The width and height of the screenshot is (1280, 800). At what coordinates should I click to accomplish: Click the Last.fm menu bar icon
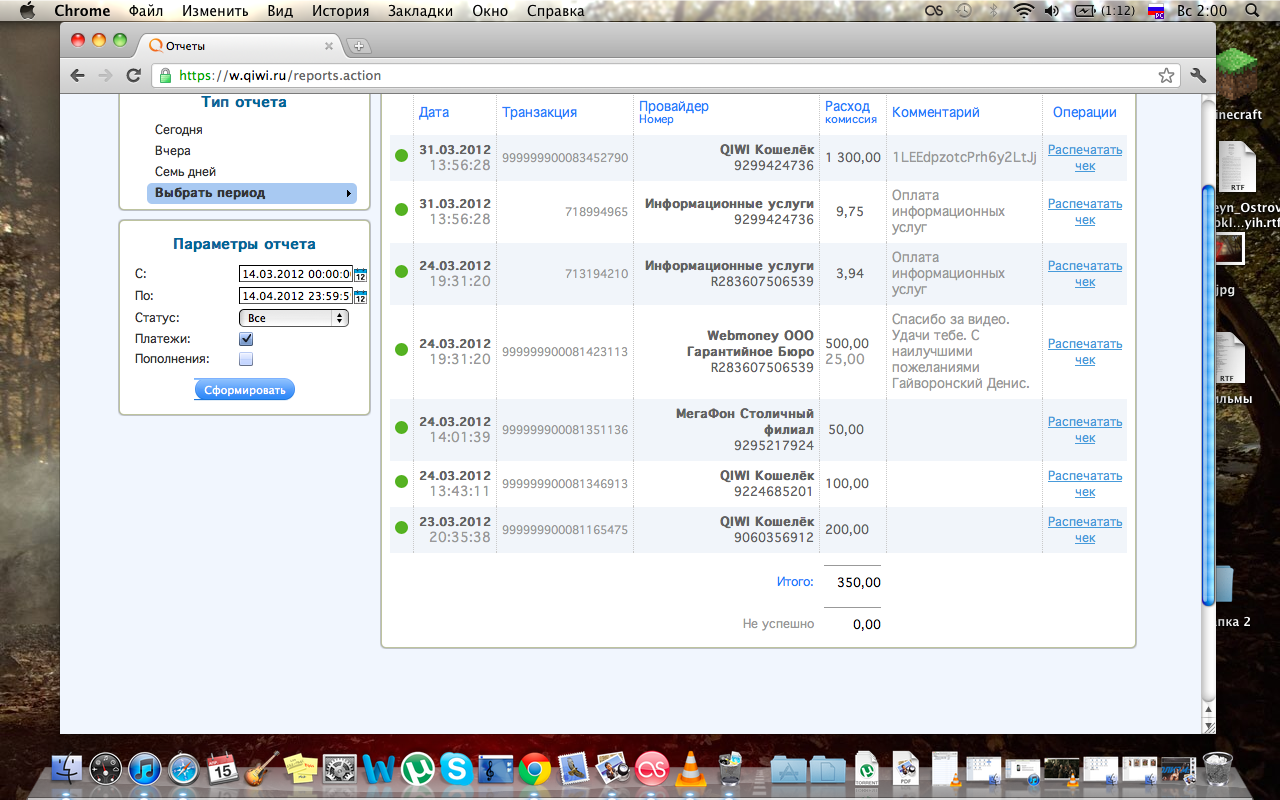933,11
